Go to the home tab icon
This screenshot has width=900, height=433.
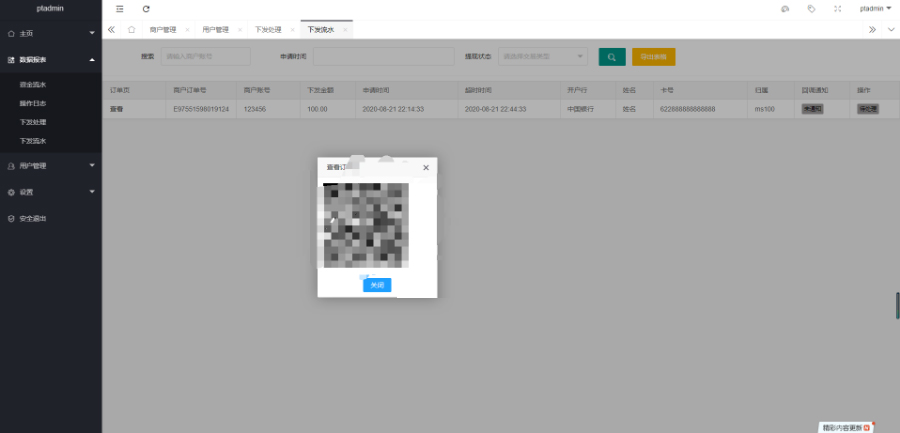pyautogui.click(x=131, y=30)
